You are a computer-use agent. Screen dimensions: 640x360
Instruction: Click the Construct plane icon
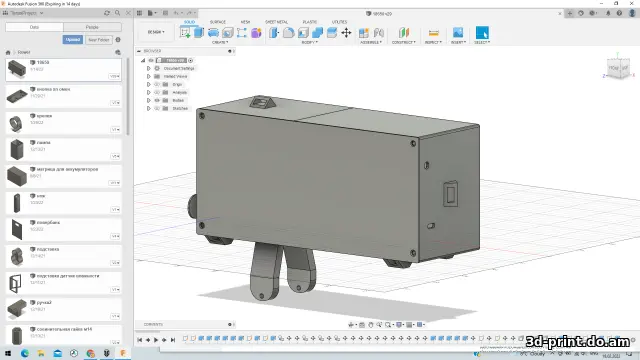coord(404,33)
